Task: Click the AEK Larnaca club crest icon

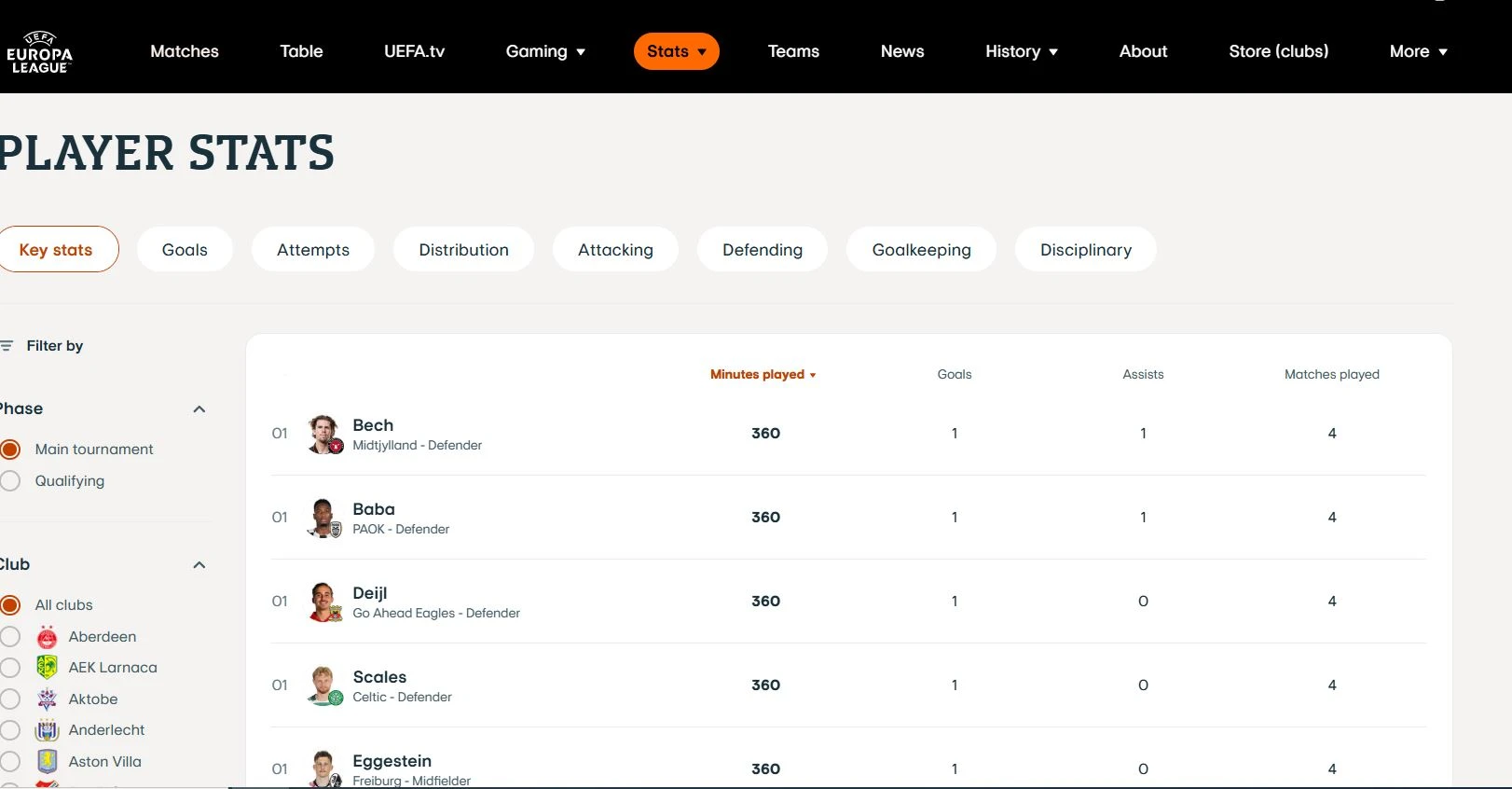Action: coord(47,668)
